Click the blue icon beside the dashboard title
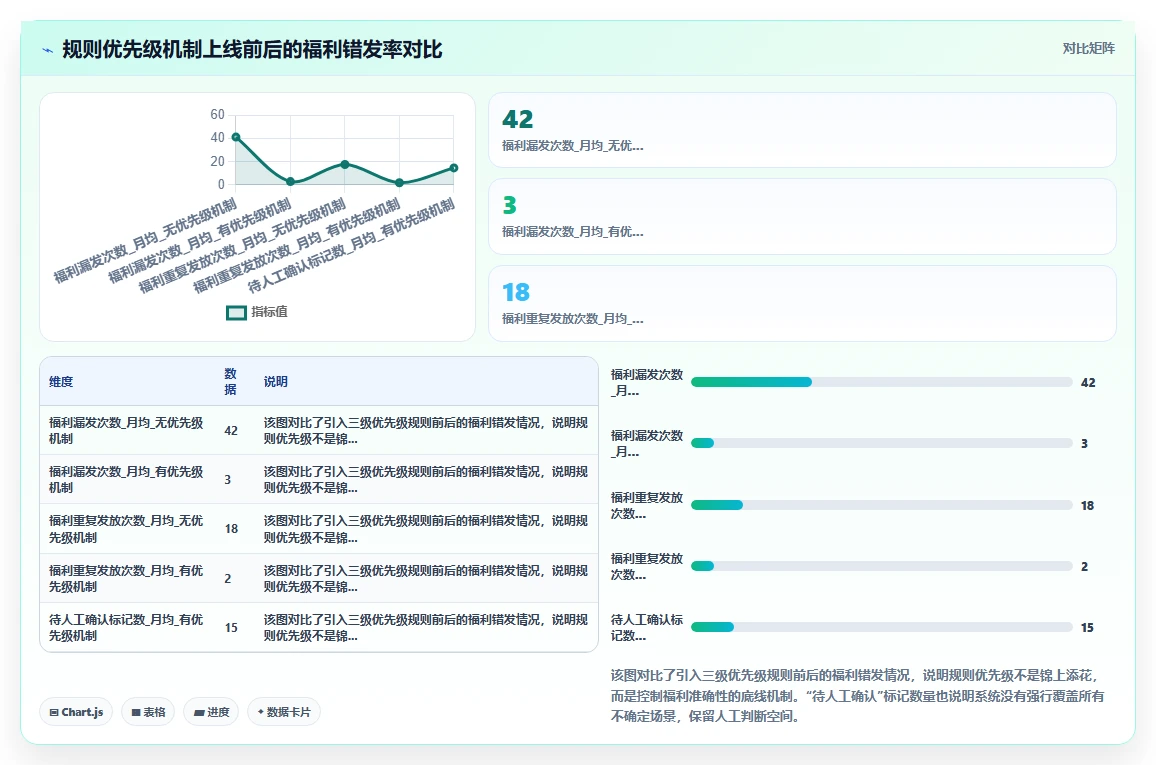The width and height of the screenshot is (1156, 765). click(48, 50)
